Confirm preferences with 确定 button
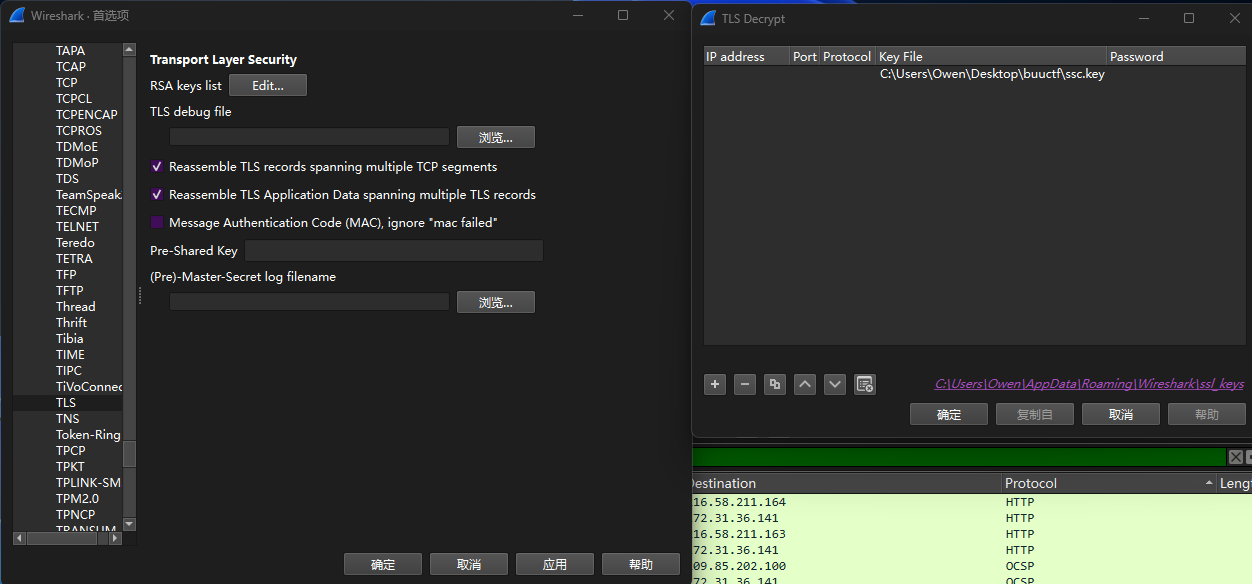 click(x=383, y=564)
